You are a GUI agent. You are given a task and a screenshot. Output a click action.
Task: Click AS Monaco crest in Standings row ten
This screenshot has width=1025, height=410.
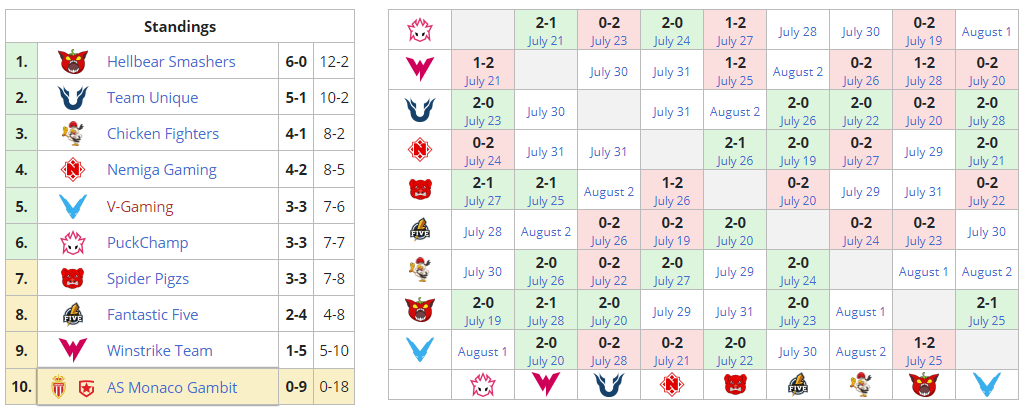coord(59,387)
